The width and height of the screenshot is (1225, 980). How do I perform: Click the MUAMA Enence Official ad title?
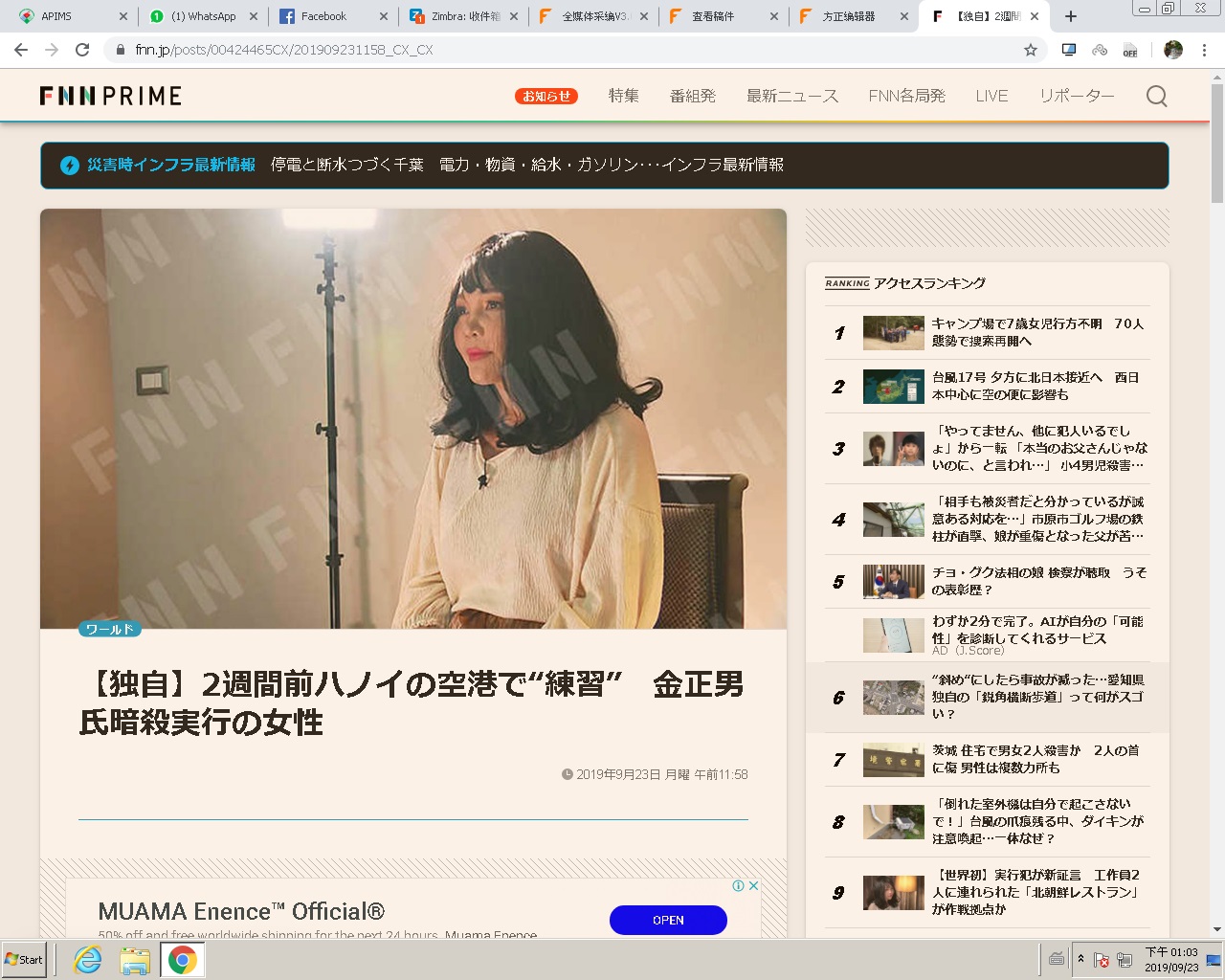pyautogui.click(x=241, y=911)
